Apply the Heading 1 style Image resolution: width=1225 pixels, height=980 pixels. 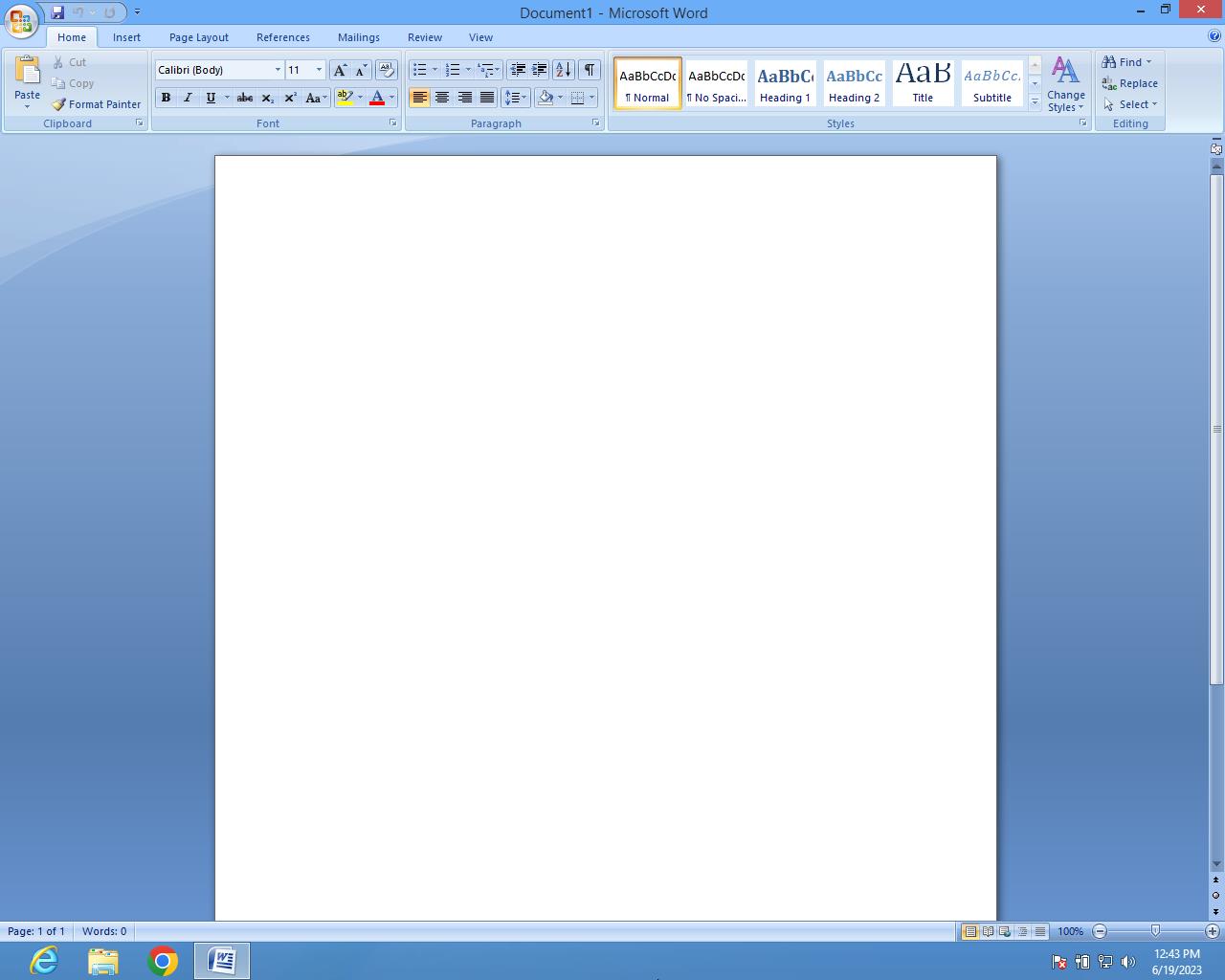pyautogui.click(x=785, y=83)
